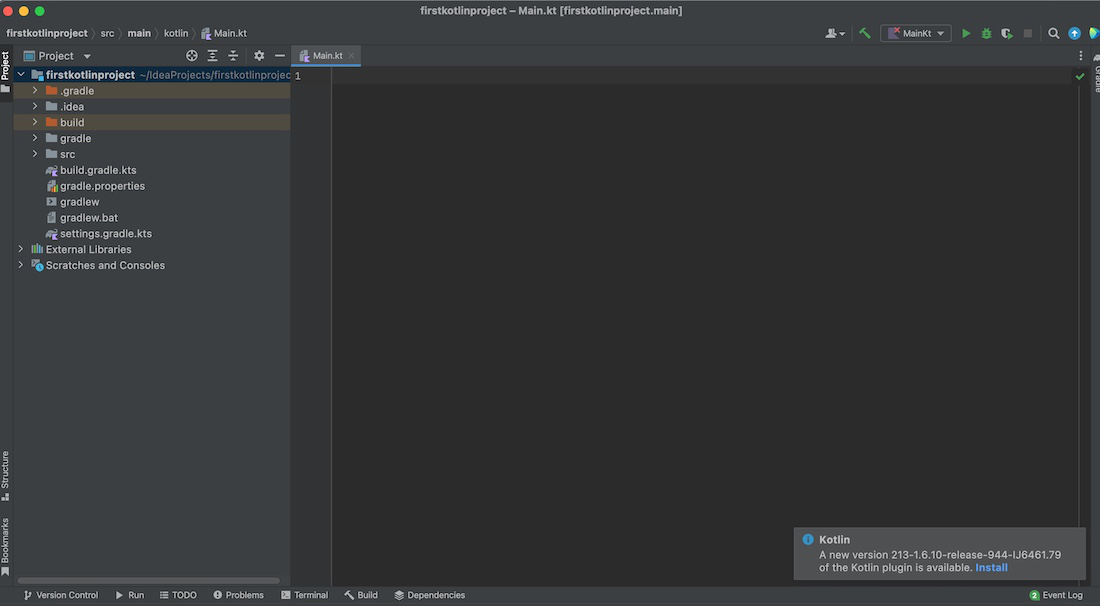Expand the .gradle folder
The image size is (1100, 606).
tap(35, 90)
